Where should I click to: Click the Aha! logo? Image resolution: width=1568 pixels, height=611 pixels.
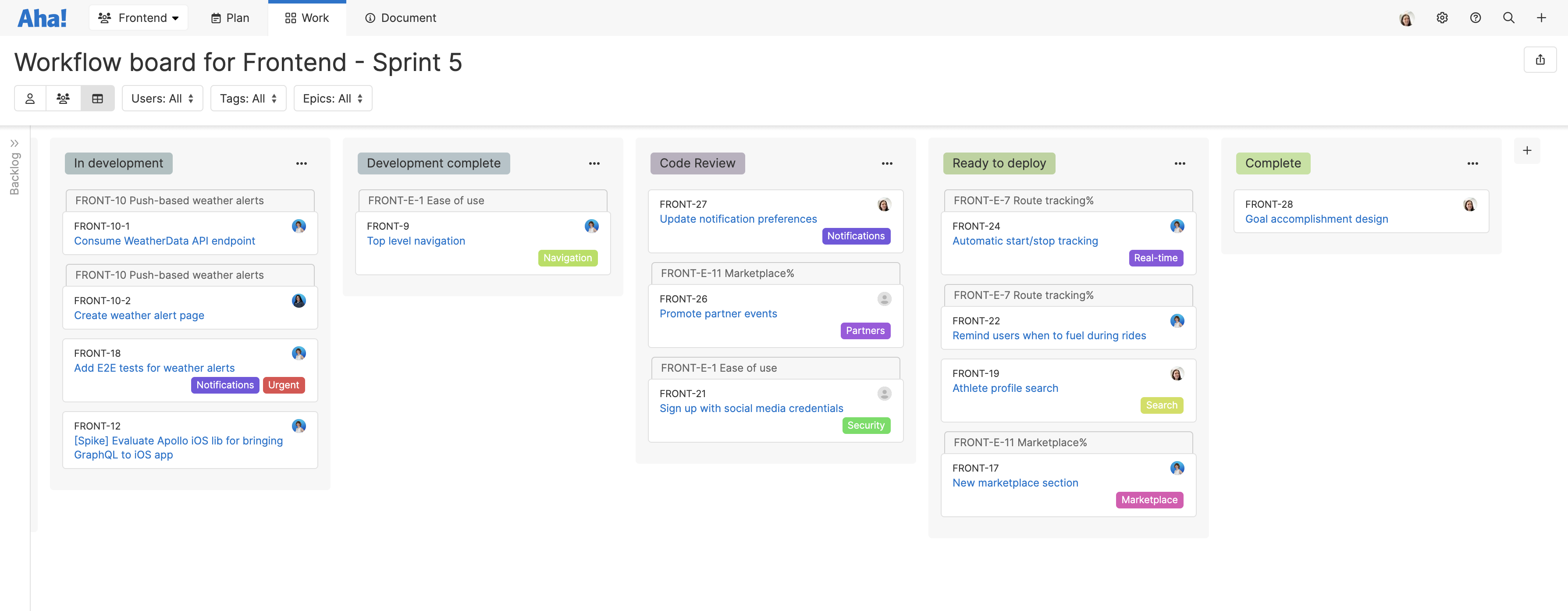click(41, 18)
